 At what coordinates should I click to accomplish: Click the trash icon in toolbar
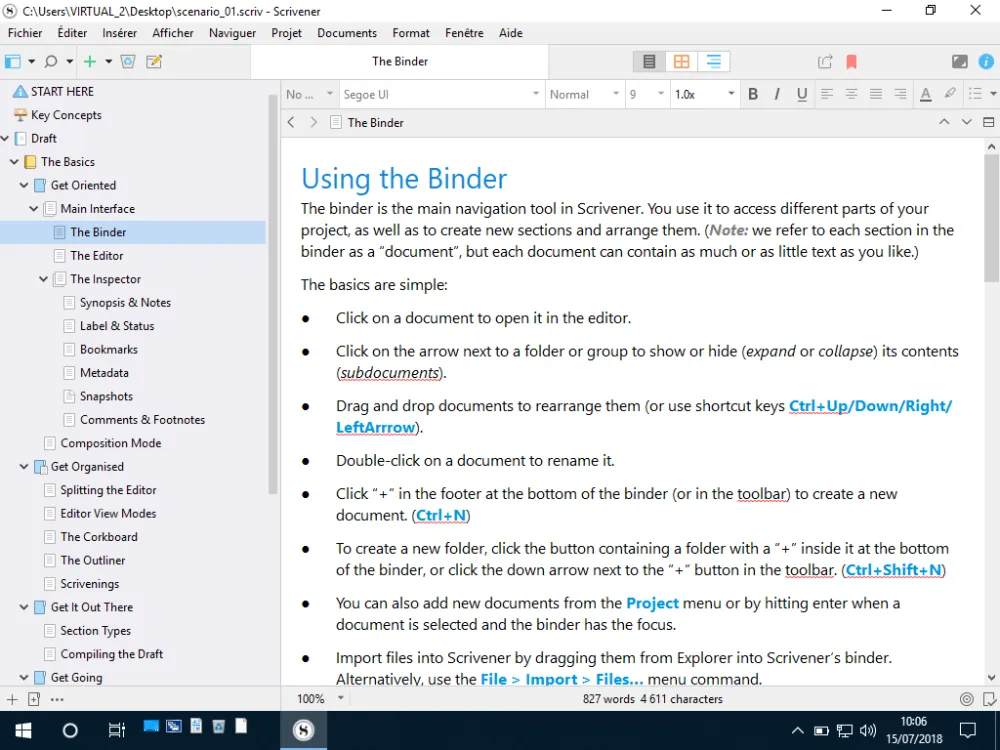128,61
